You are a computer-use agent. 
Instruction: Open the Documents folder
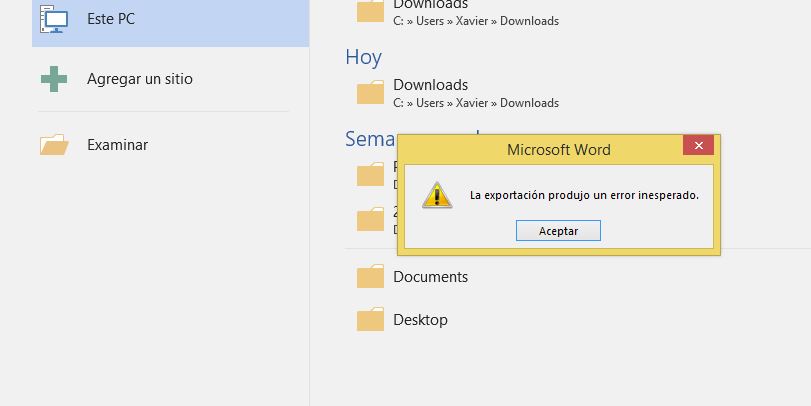[x=430, y=277]
